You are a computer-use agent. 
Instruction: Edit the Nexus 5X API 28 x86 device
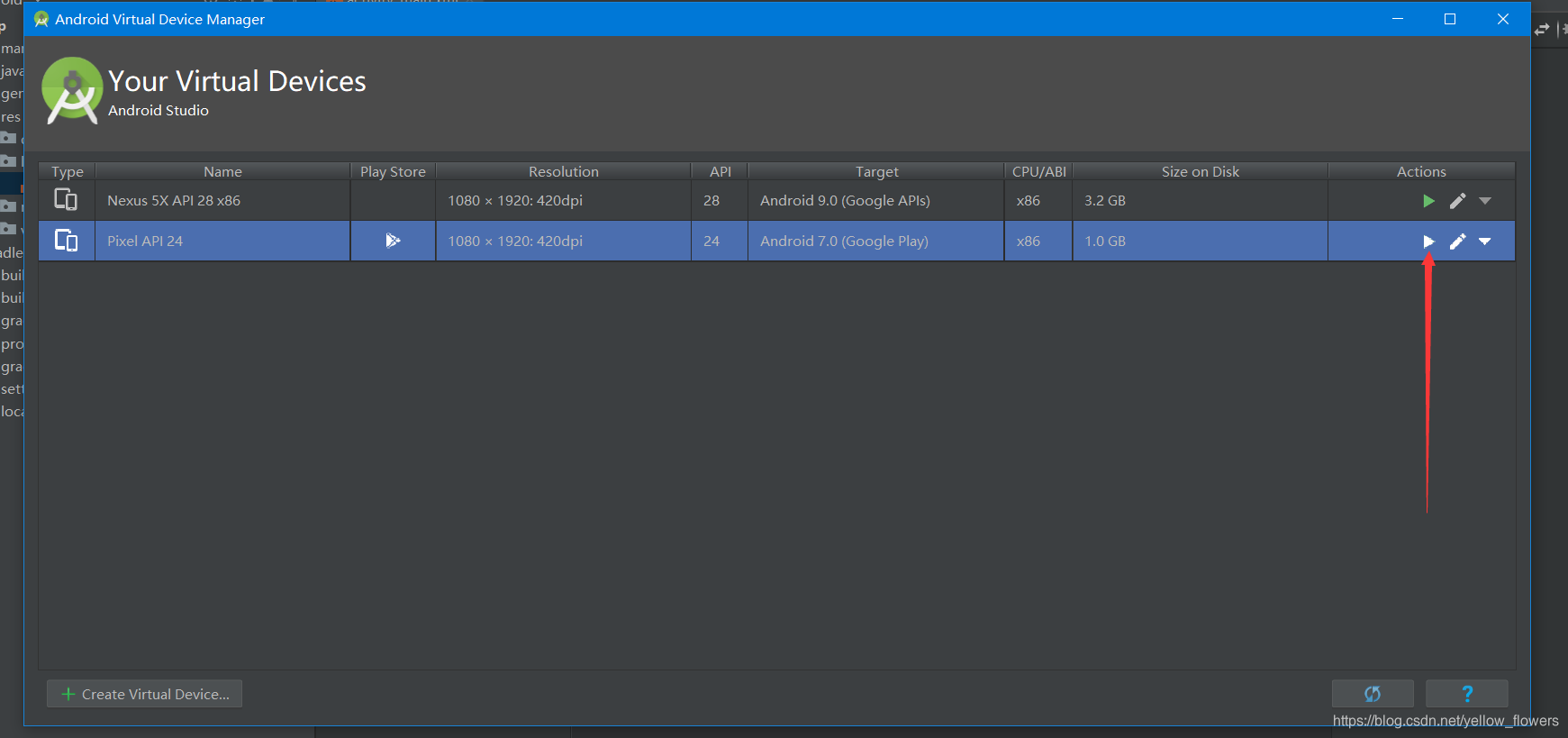click(x=1457, y=201)
